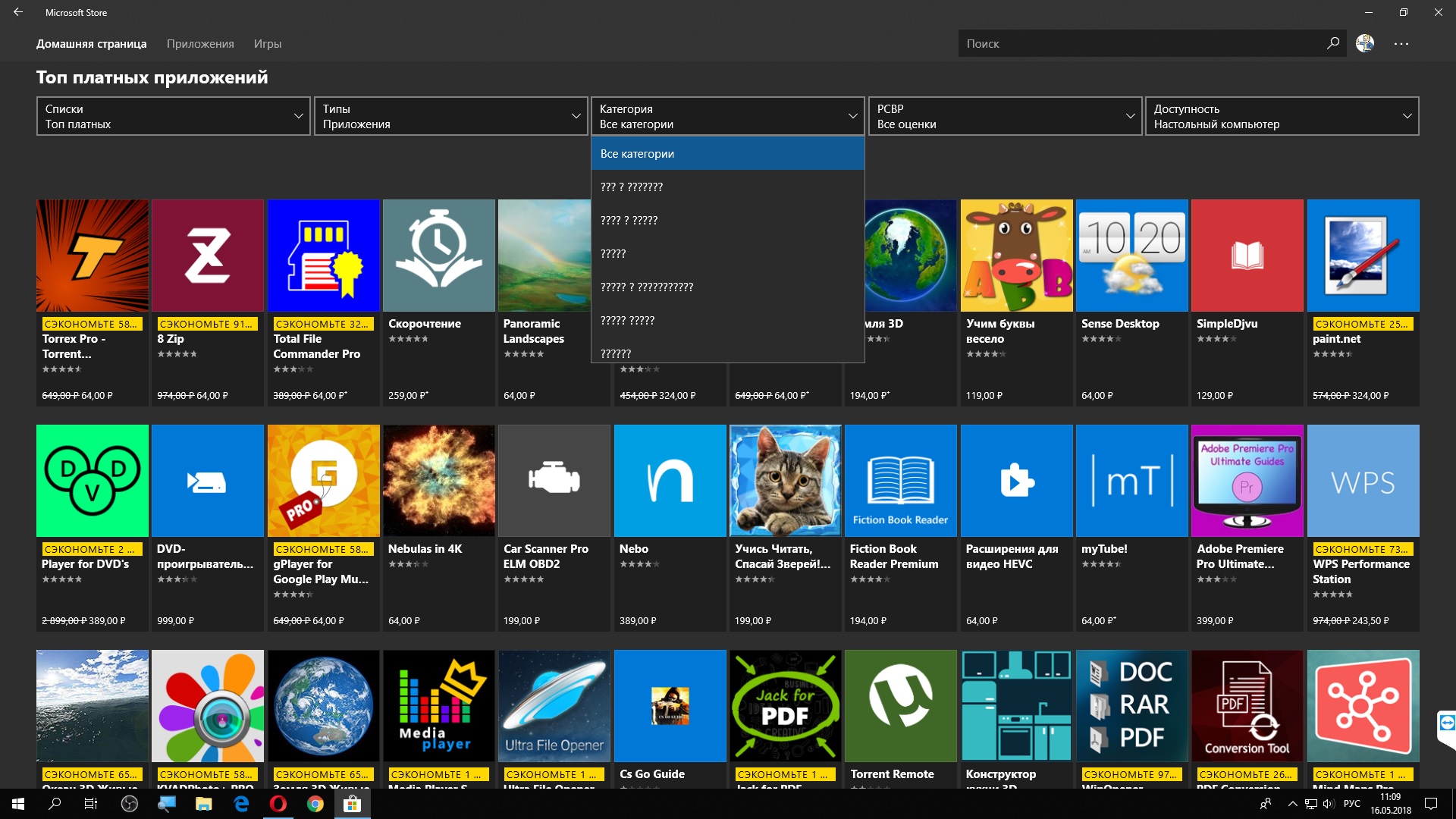This screenshot has height=819, width=1456.
Task: Select the '??? ? ???????' category option
Action: pos(728,187)
